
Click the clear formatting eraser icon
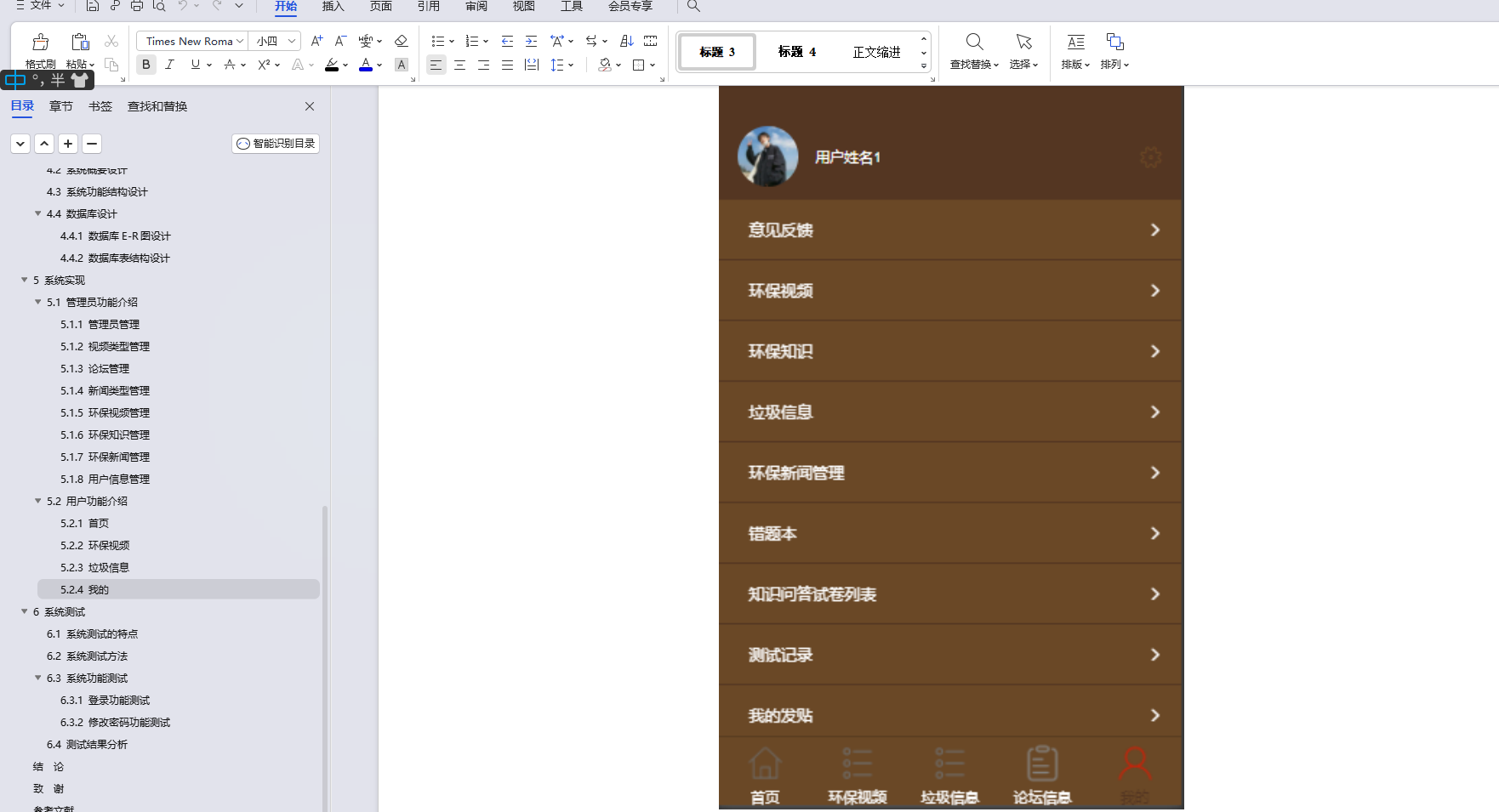coord(402,40)
